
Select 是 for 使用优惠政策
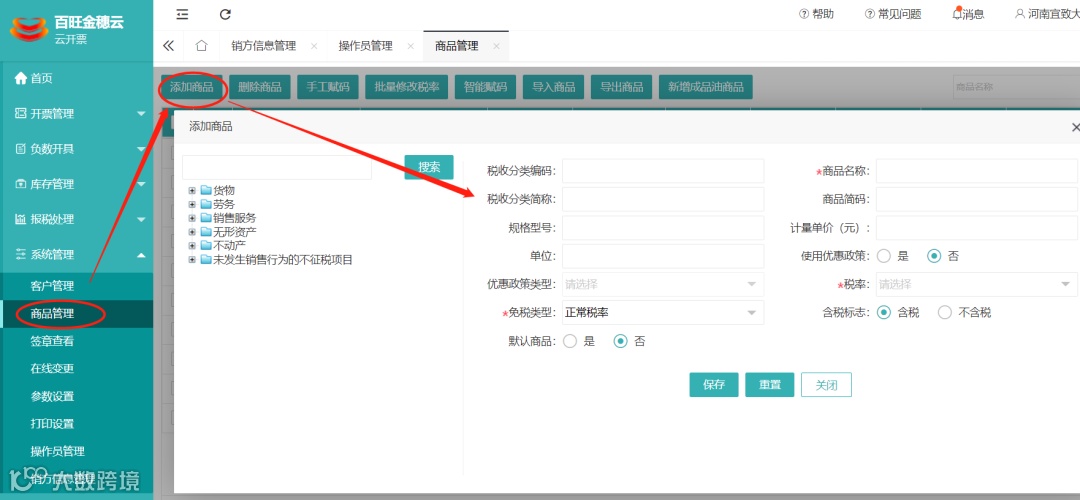pos(884,256)
